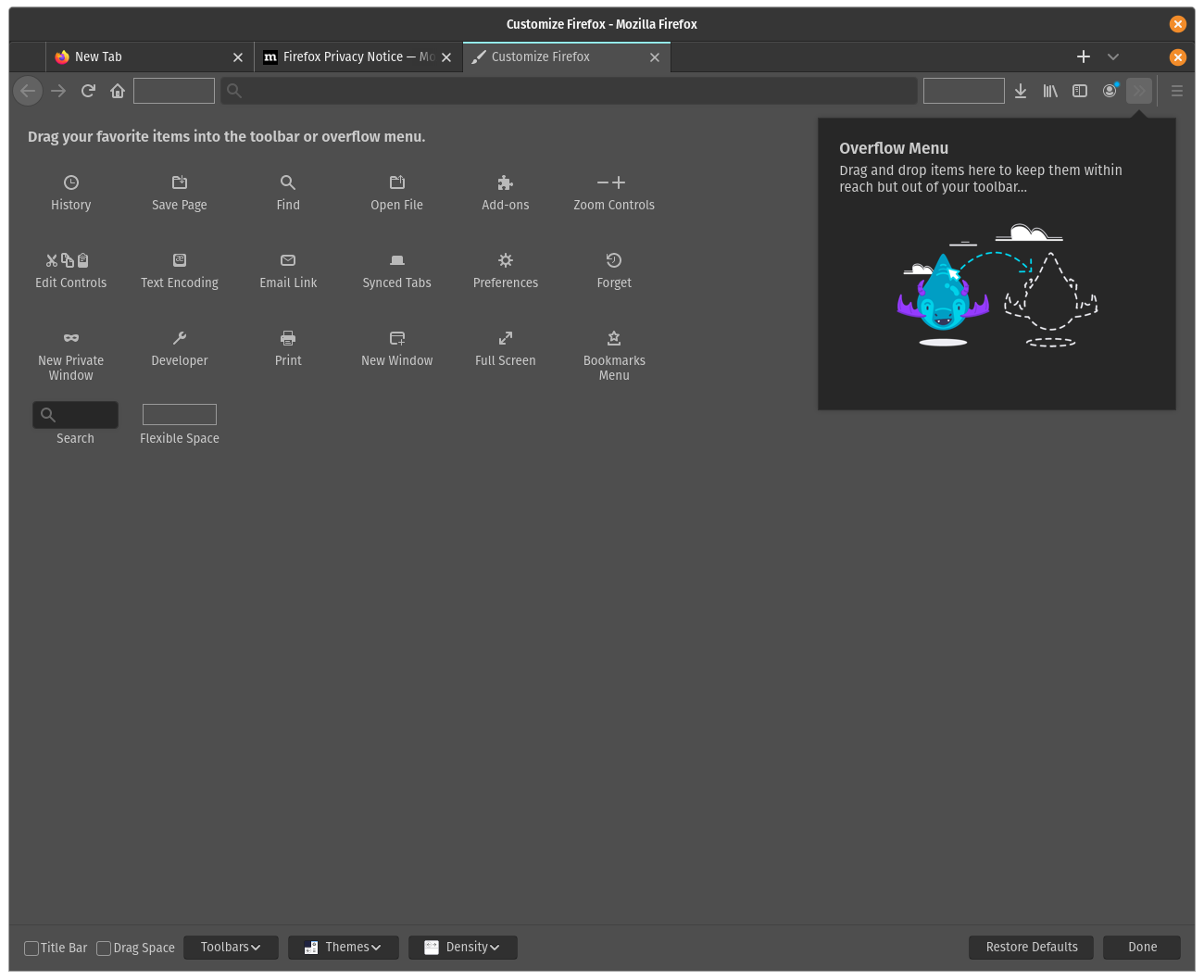This screenshot has height=980, width=1204.
Task: Open the Toolbars dropdown
Action: [231, 948]
